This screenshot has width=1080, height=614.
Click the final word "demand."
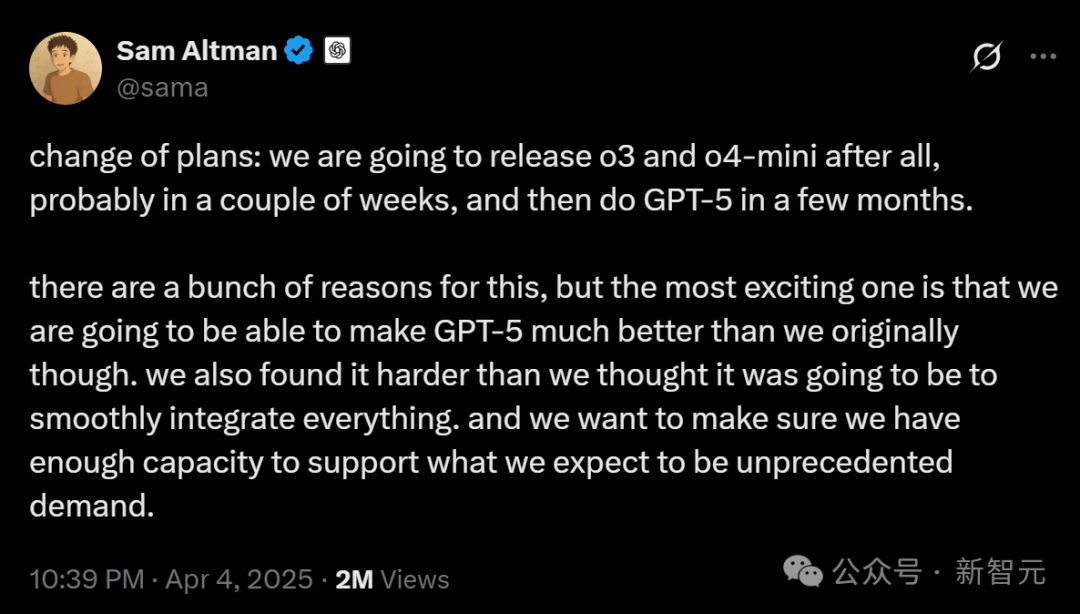92,506
